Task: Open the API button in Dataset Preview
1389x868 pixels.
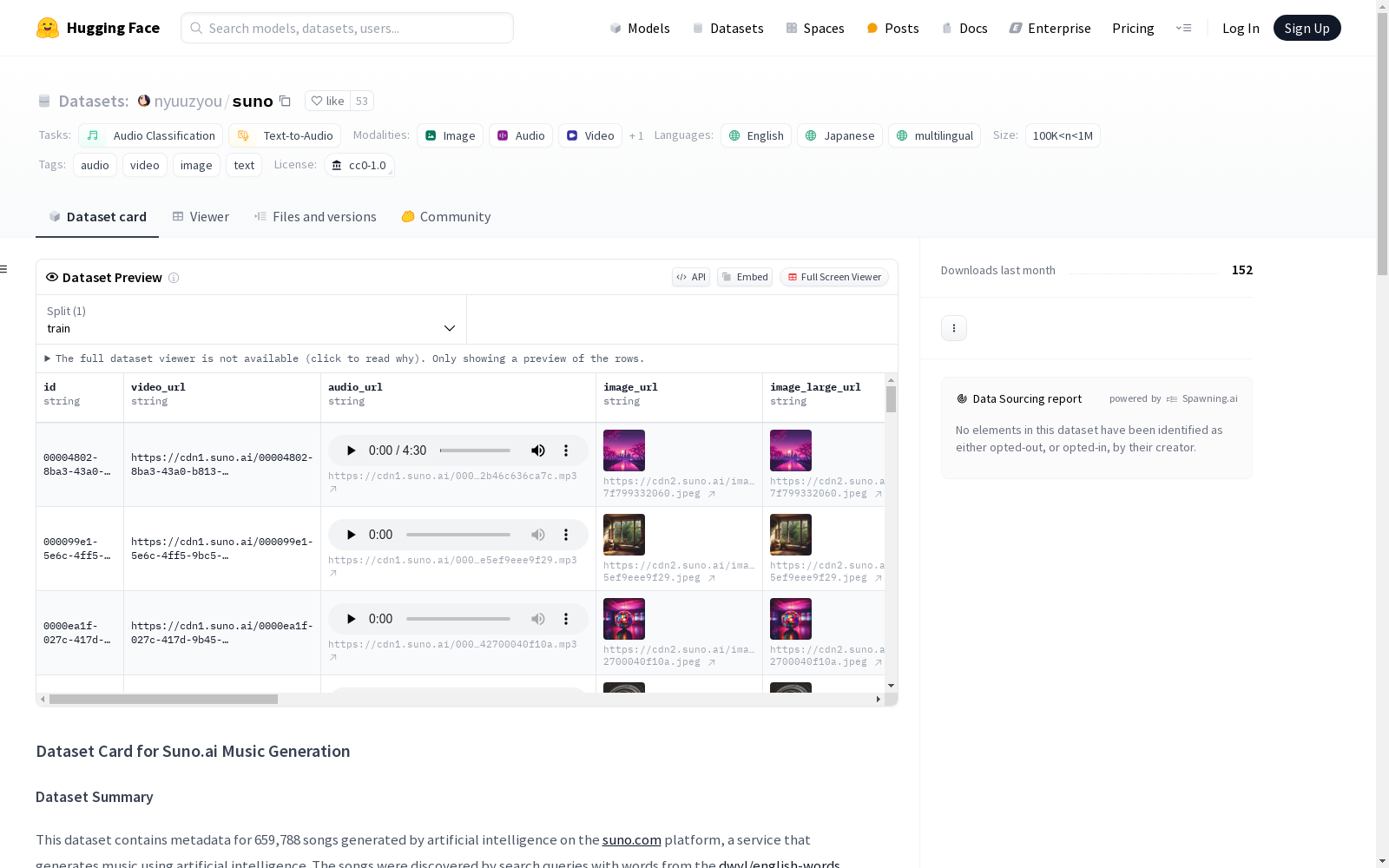Action: pyautogui.click(x=691, y=277)
